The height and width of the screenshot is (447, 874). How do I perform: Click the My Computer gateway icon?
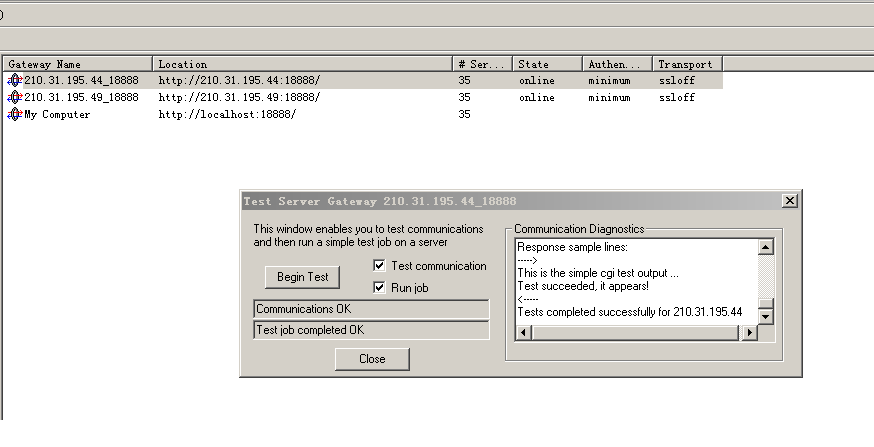tap(14, 114)
